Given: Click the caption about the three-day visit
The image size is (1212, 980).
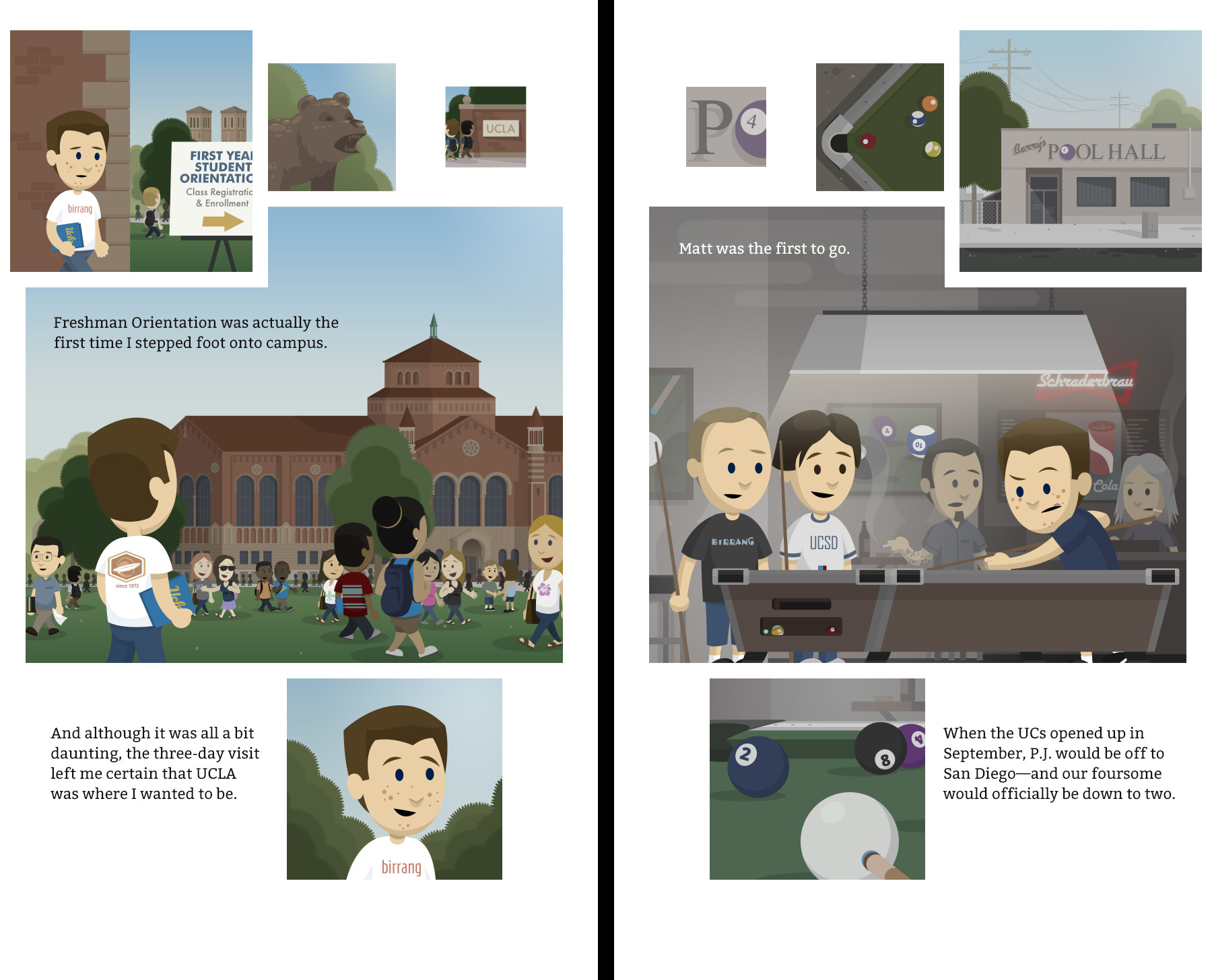Looking at the screenshot, I should (x=154, y=763).
